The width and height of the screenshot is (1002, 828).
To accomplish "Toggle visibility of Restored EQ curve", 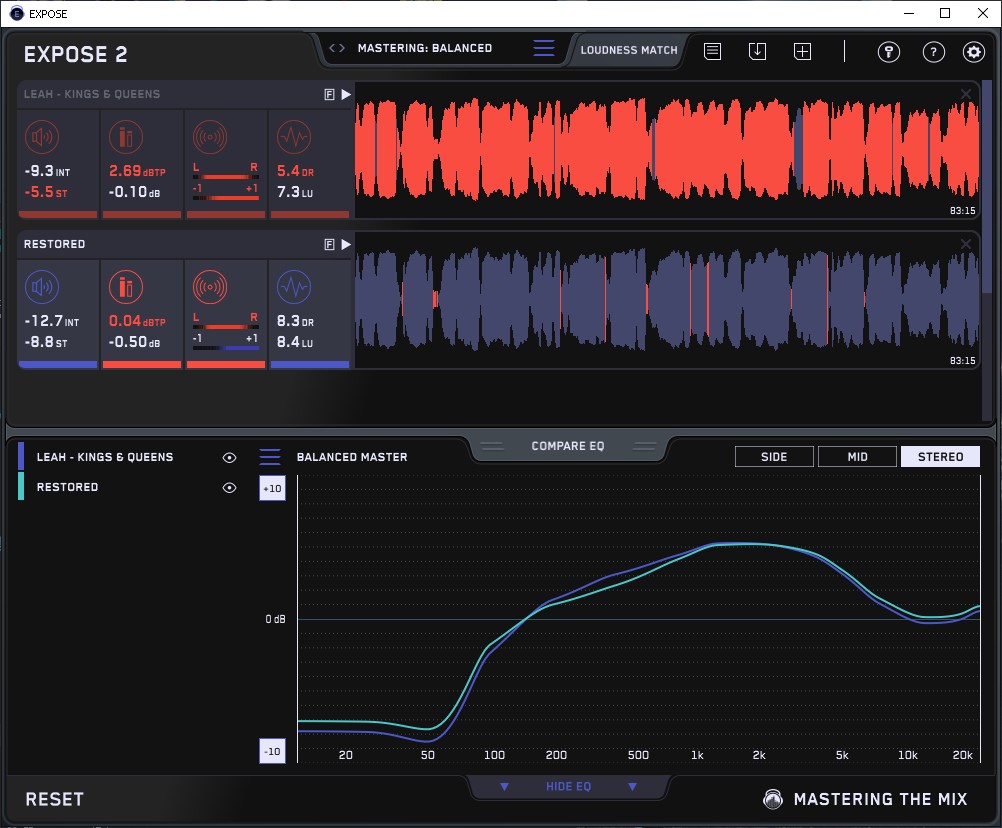I will [229, 487].
